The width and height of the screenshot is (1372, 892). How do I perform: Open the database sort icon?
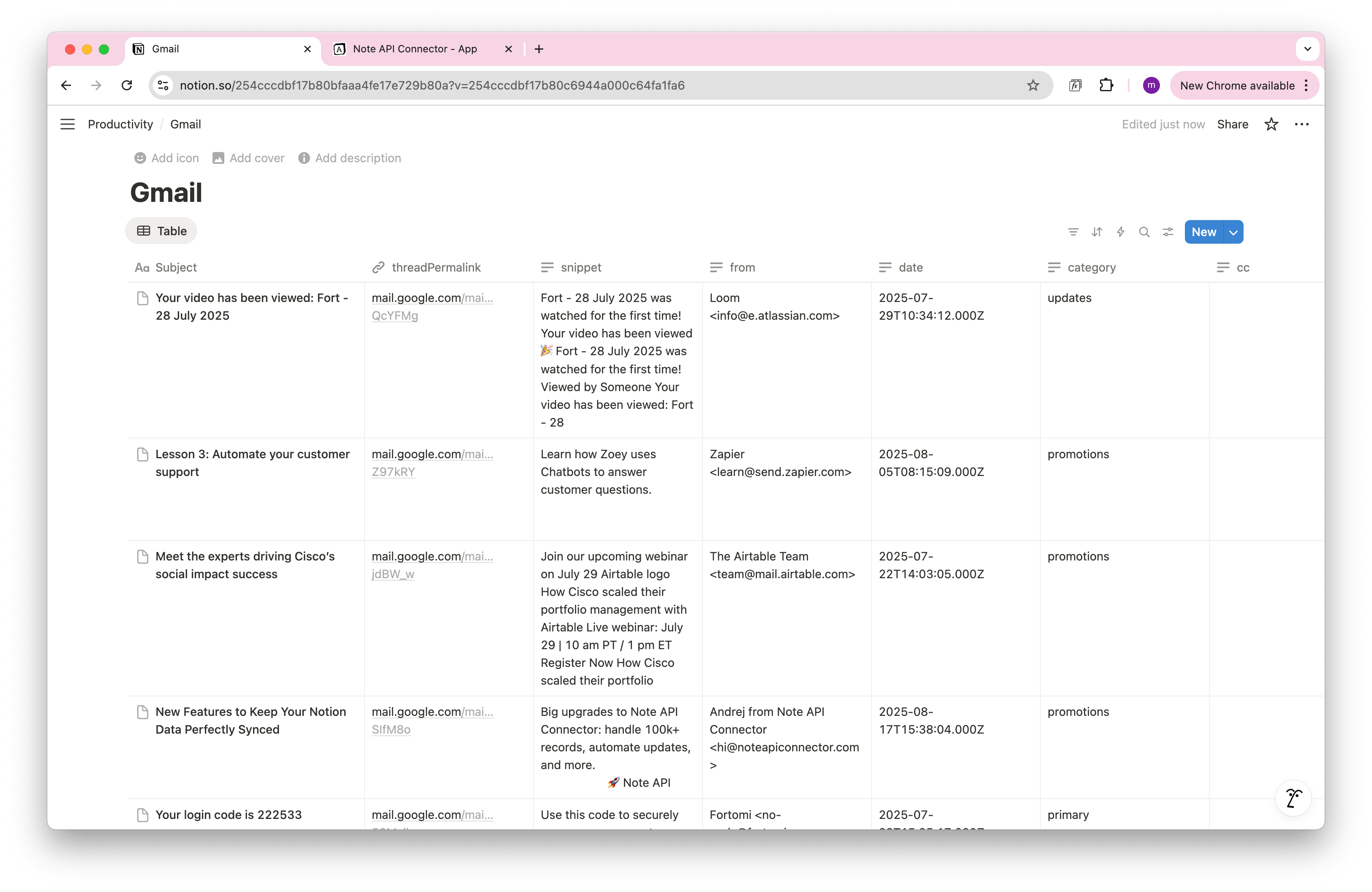pyautogui.click(x=1097, y=231)
